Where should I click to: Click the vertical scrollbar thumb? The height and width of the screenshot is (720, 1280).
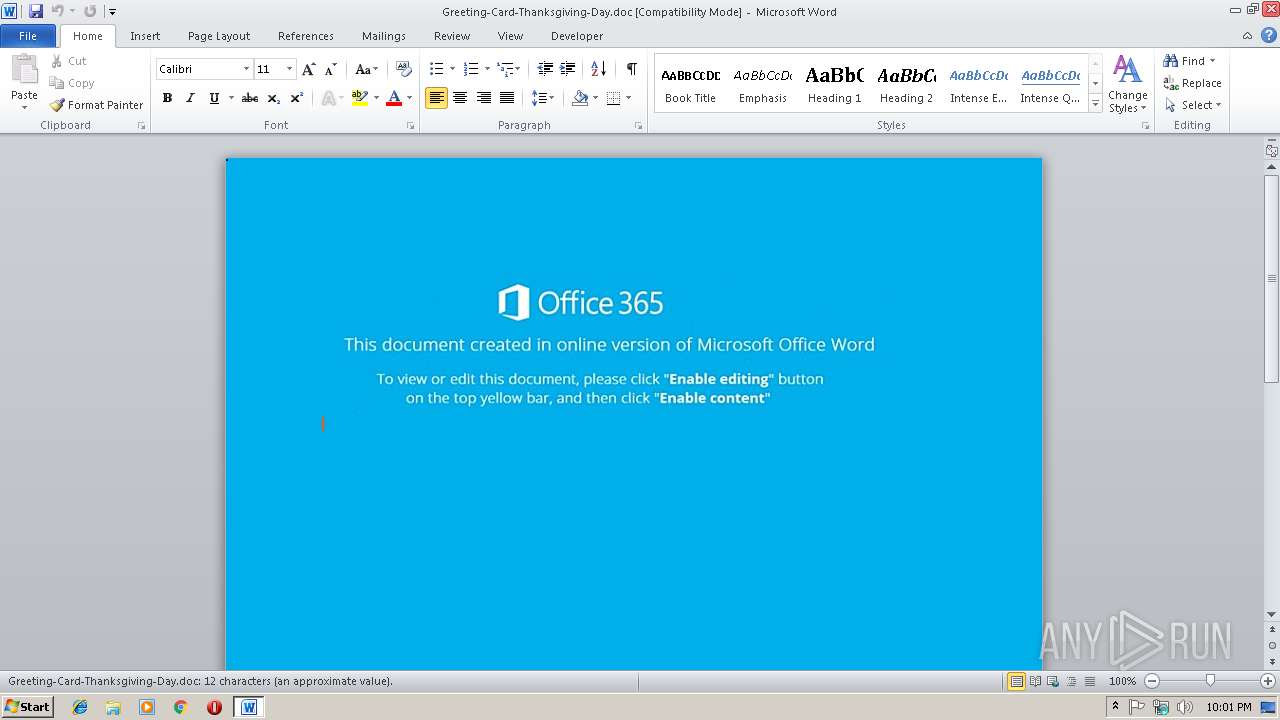(1271, 278)
